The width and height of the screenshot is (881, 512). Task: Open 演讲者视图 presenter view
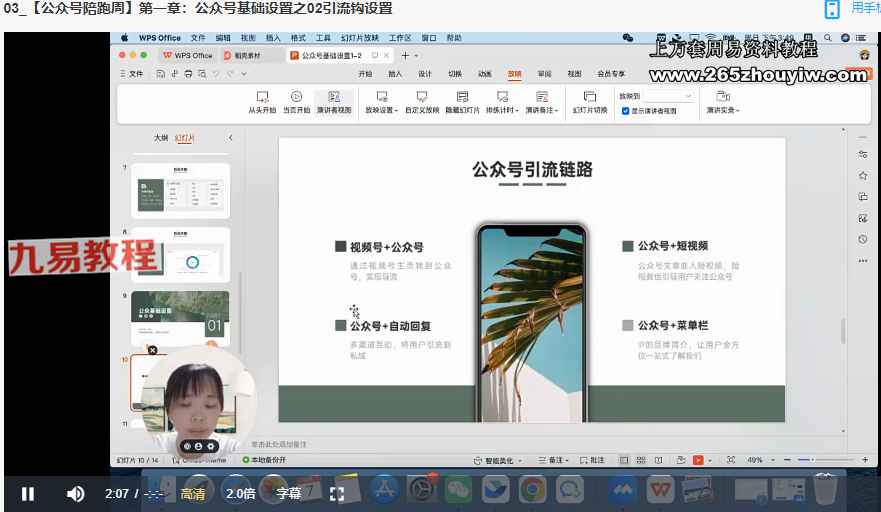point(334,98)
